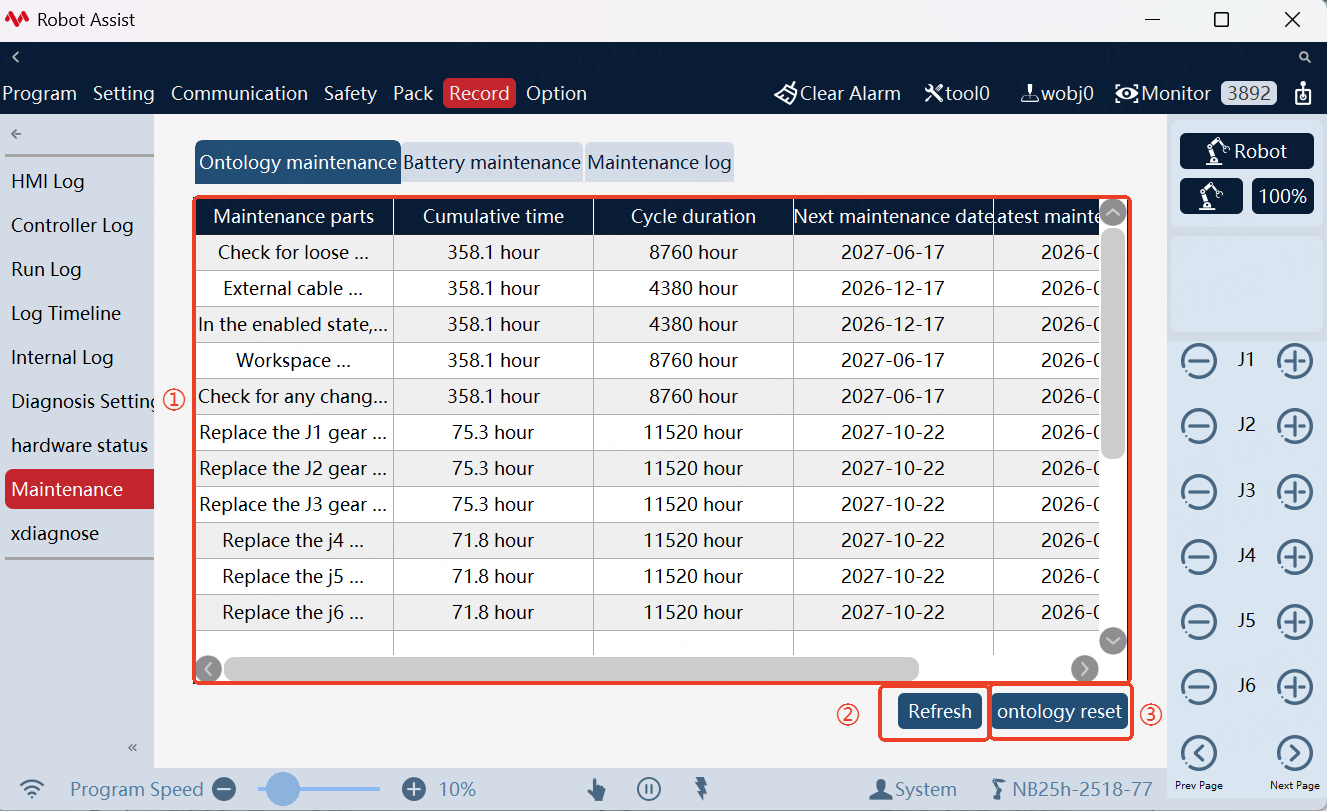The image size is (1327, 811).
Task: Go to Next Page of jog axes
Action: [x=1295, y=753]
